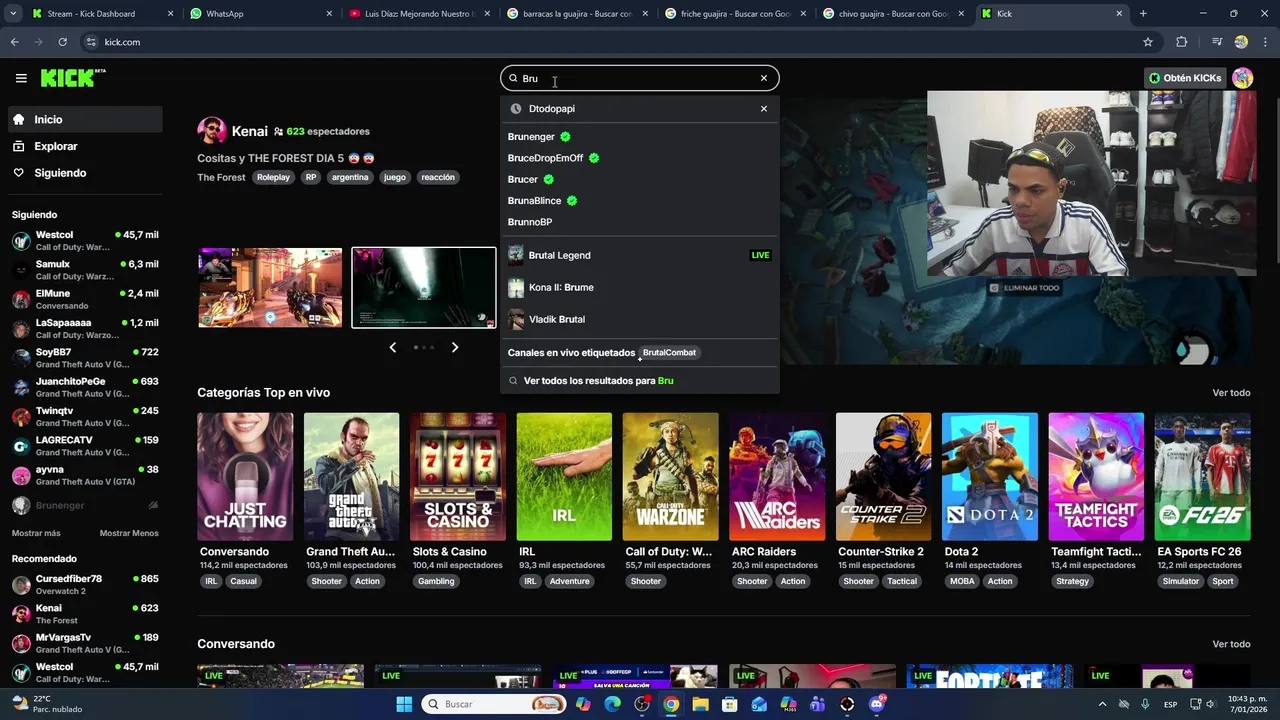Open Cursedfiber78 recommended channel
Viewport: 1280px width, 720px height.
85,584
